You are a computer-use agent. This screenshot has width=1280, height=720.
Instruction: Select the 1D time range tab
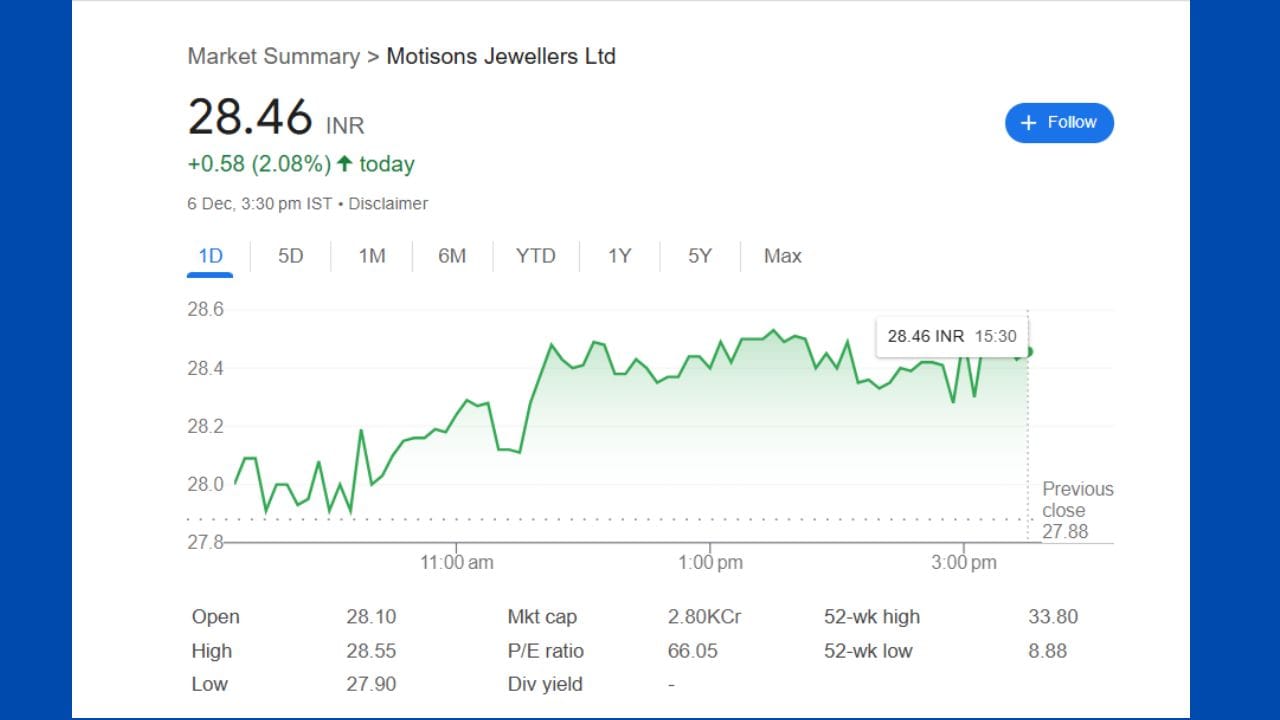(210, 256)
